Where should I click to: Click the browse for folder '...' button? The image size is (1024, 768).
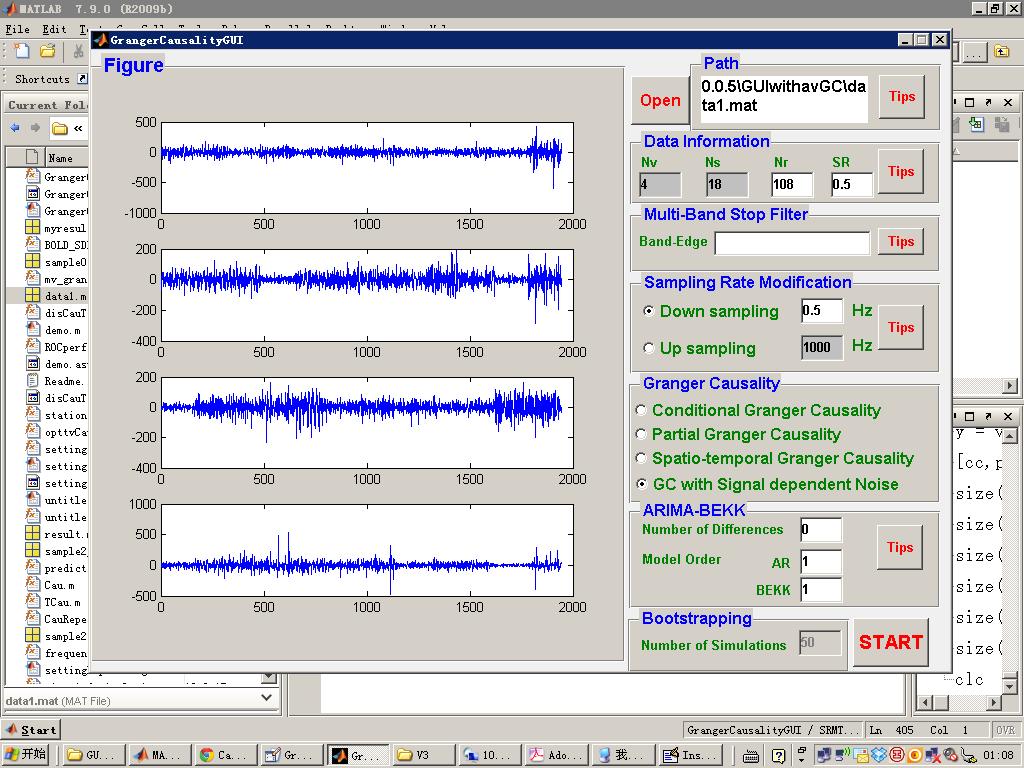click(975, 52)
